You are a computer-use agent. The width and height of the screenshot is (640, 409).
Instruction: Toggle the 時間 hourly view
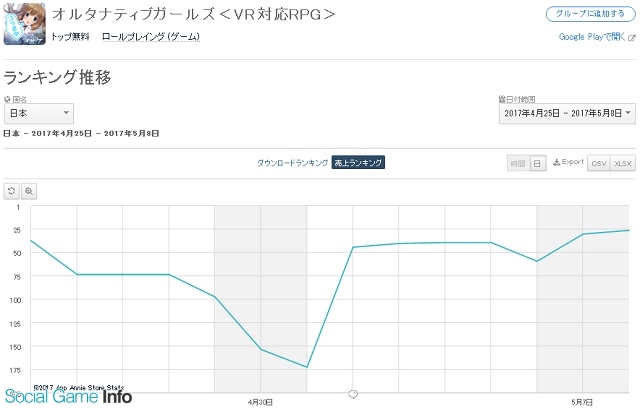tap(518, 163)
